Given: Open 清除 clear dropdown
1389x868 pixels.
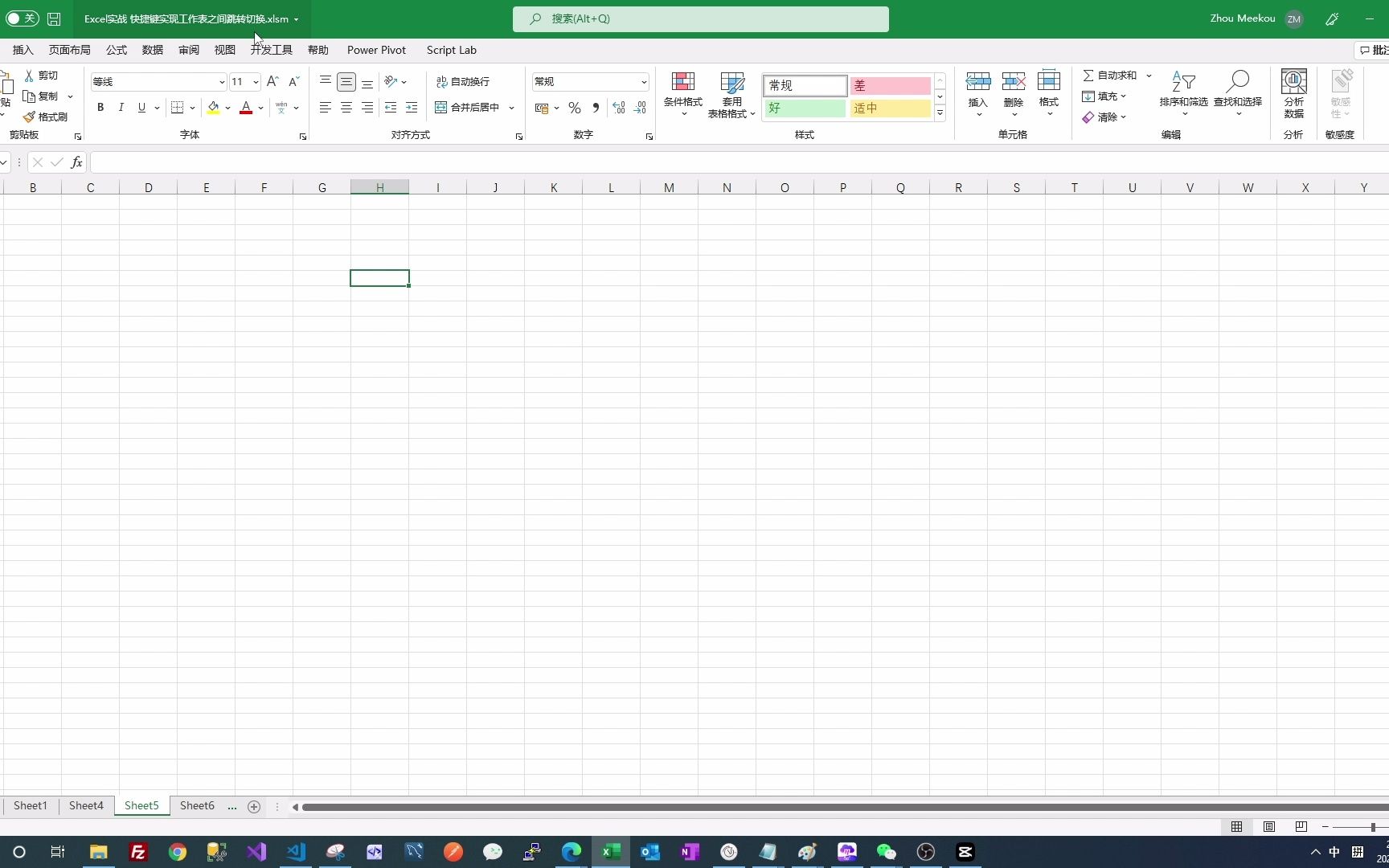Looking at the screenshot, I should (x=1104, y=117).
